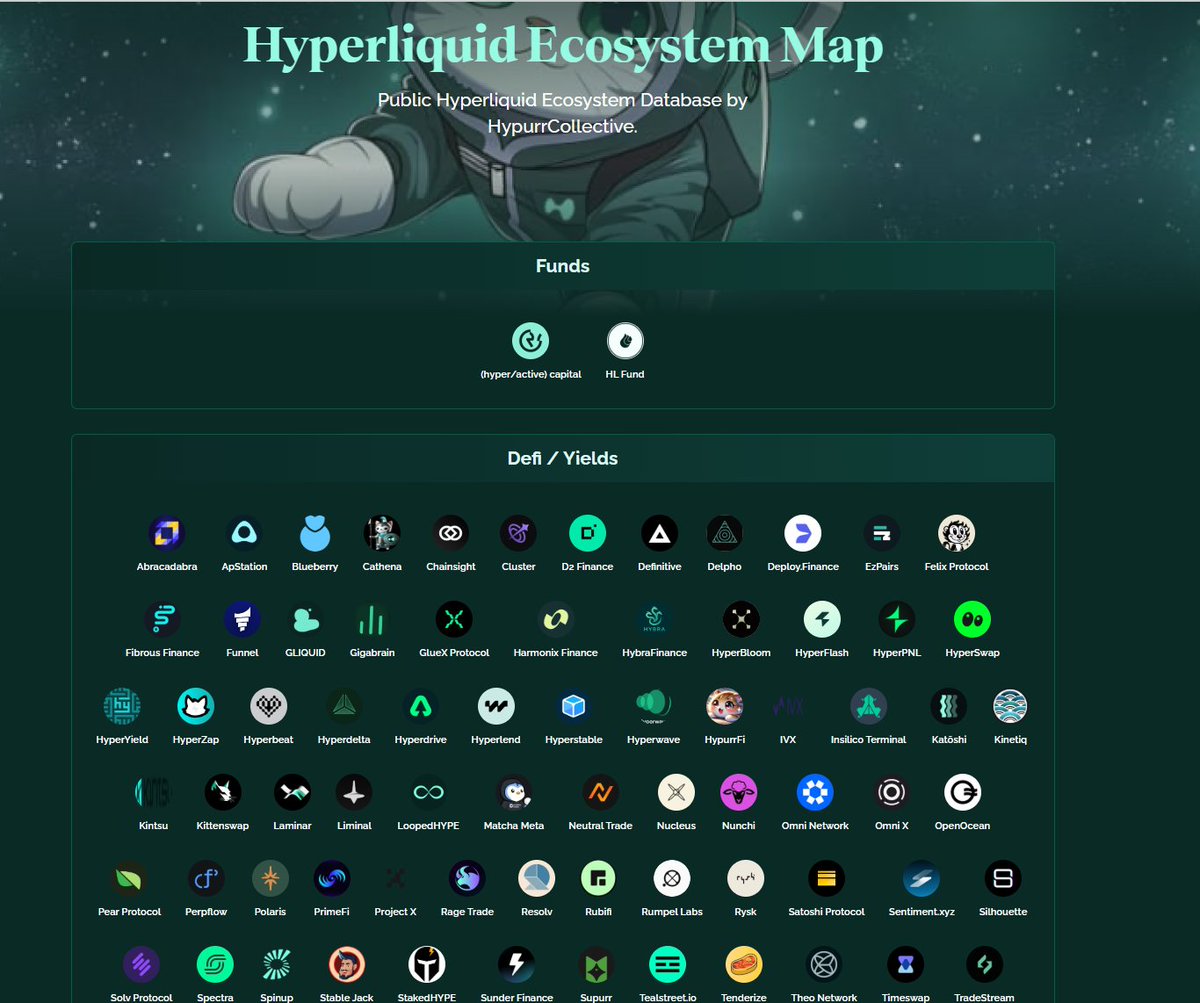Open the HypurrFi project icon
Image resolution: width=1200 pixels, height=1003 pixels.
click(725, 707)
